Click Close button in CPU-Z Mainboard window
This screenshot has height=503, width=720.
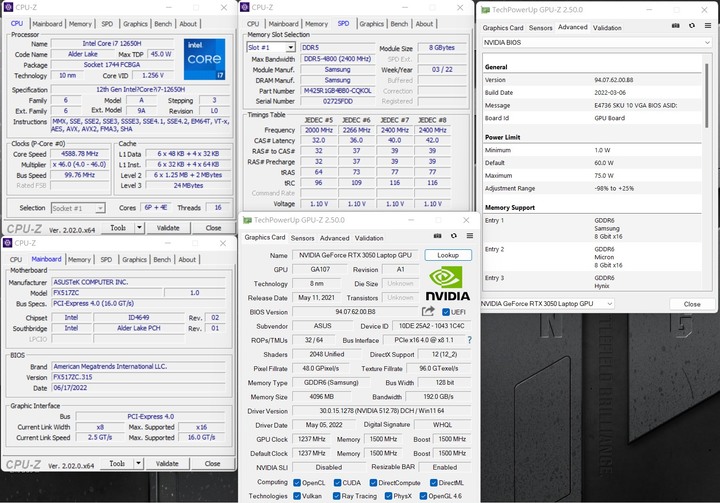click(x=212, y=463)
